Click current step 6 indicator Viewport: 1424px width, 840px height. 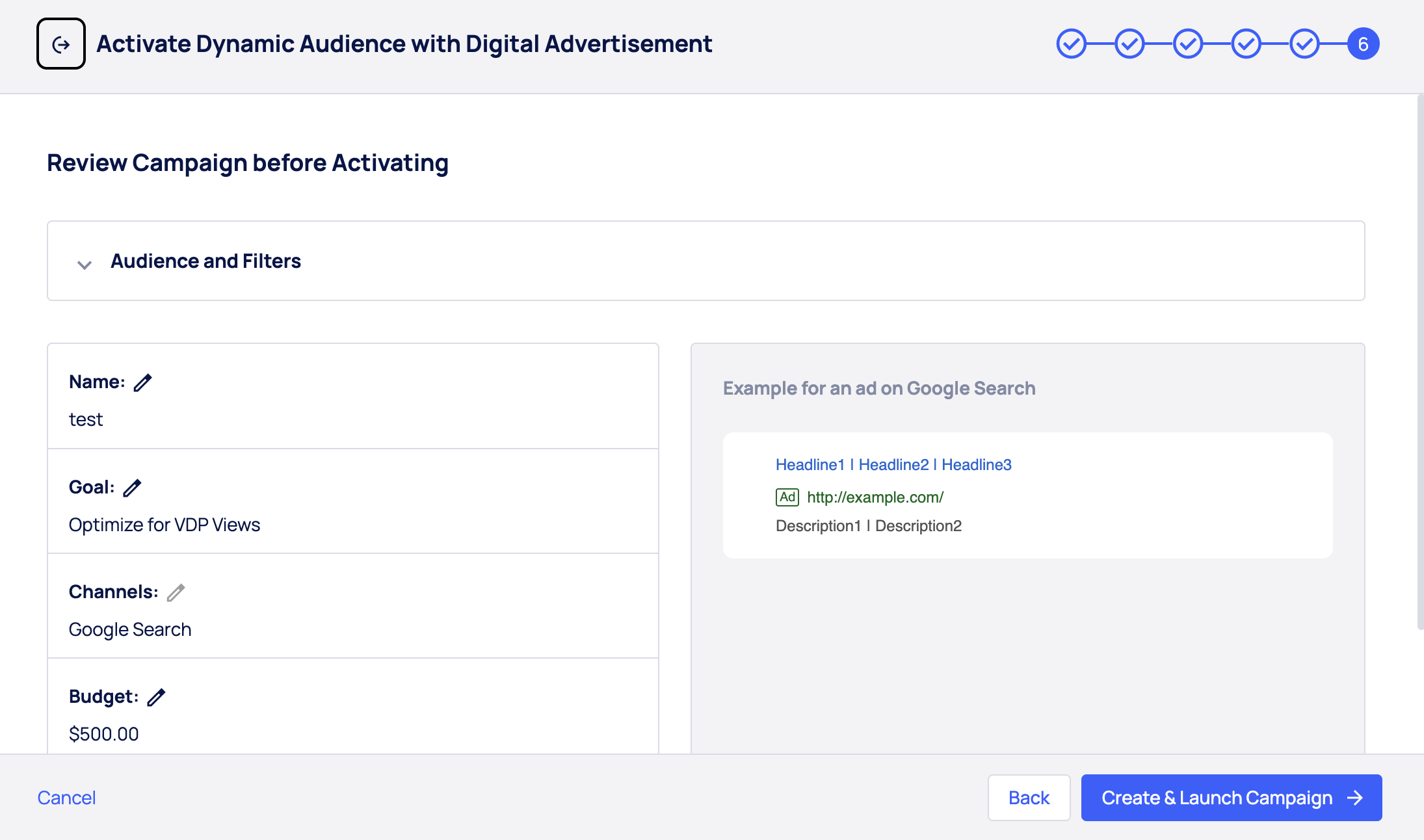tap(1363, 44)
